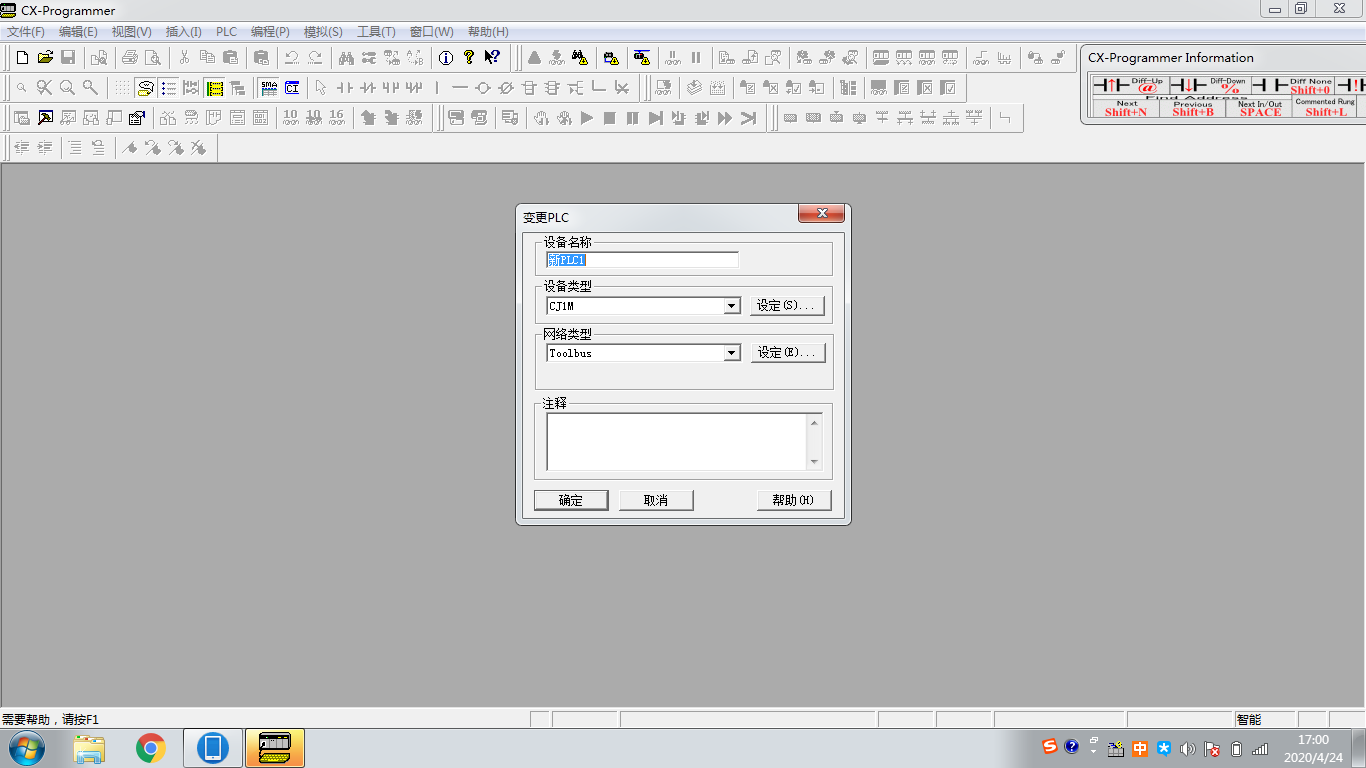Activate context help arrow-question icon

tap(492, 58)
